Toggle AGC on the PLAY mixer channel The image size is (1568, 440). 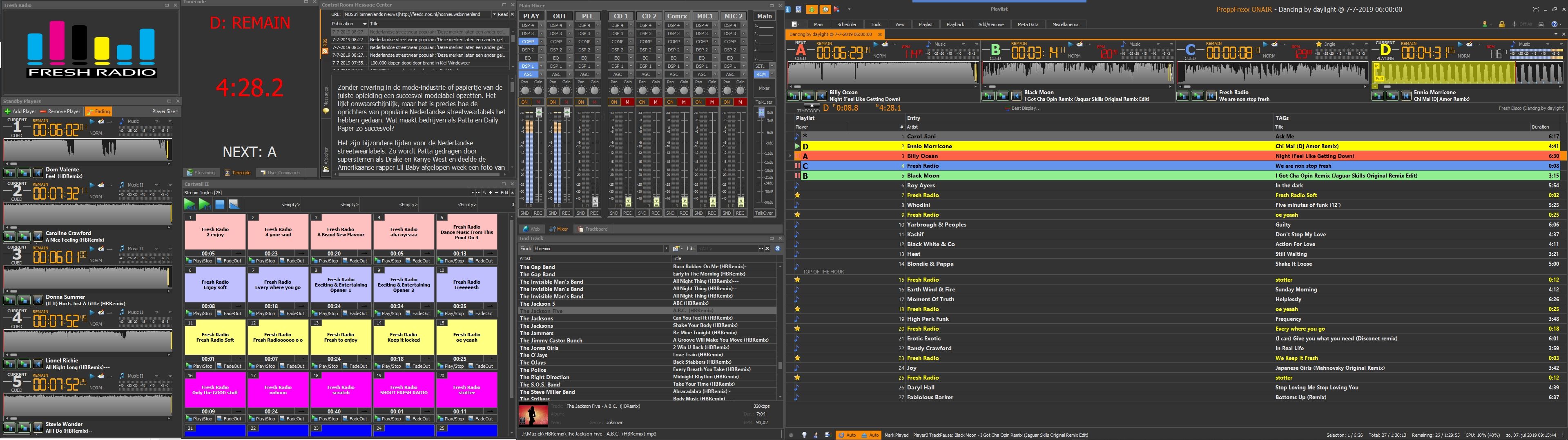pyautogui.click(x=528, y=74)
